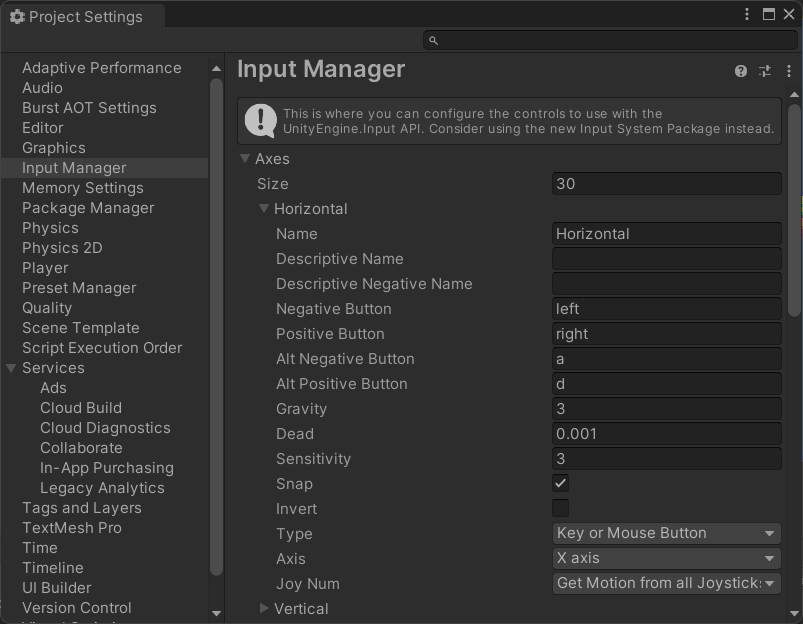Collapse the Horizontal axis foldout
Image resolution: width=803 pixels, height=624 pixels.
[264, 209]
